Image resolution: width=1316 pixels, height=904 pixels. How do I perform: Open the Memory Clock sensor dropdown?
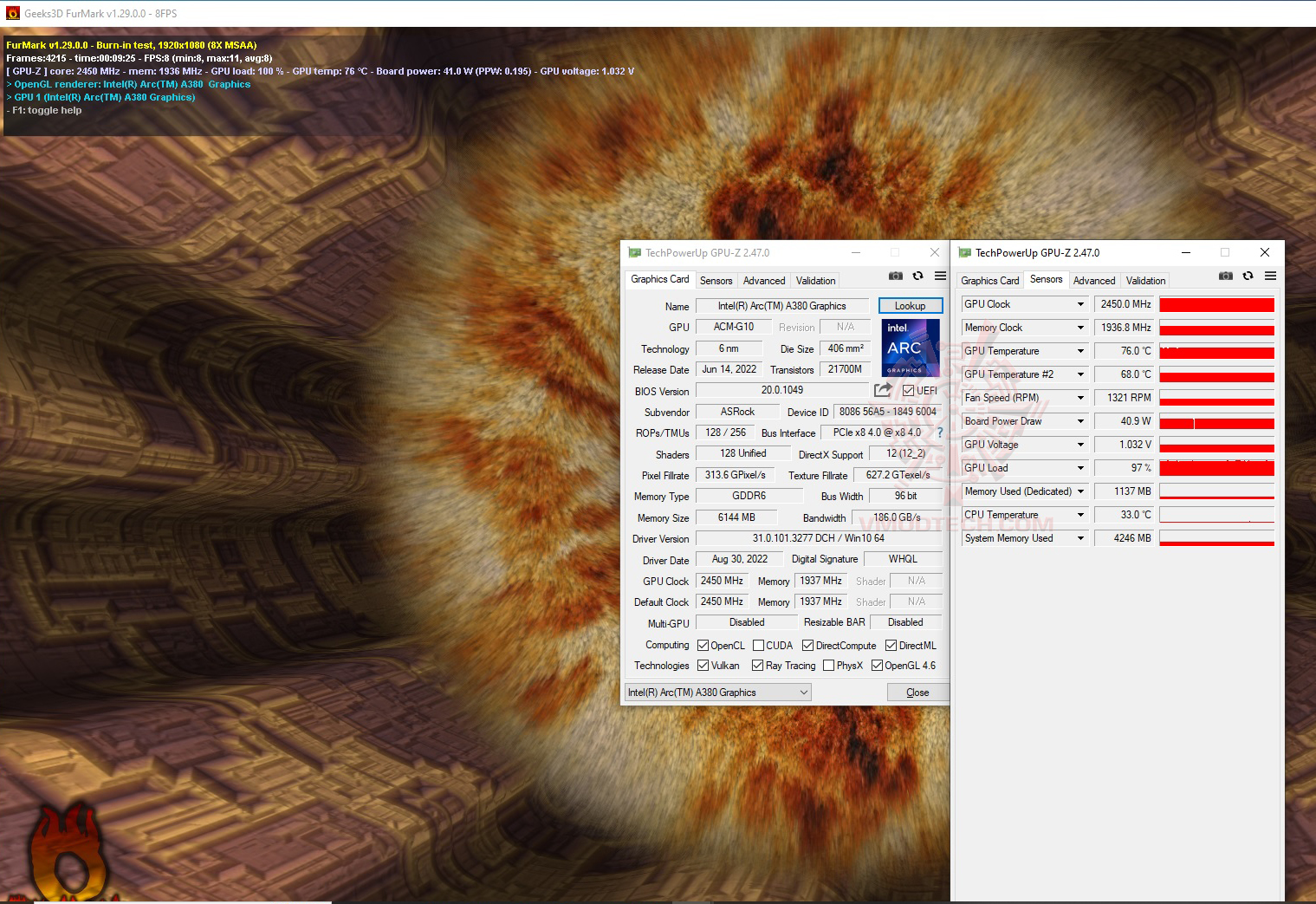tap(1080, 328)
